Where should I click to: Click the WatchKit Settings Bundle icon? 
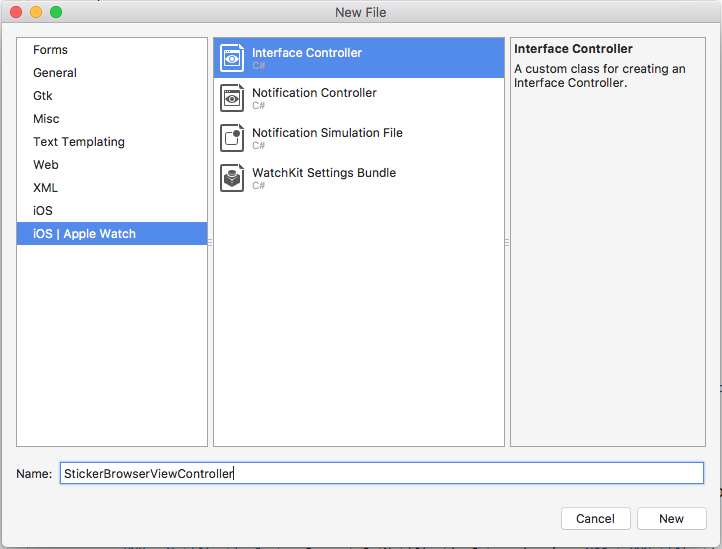[x=232, y=178]
